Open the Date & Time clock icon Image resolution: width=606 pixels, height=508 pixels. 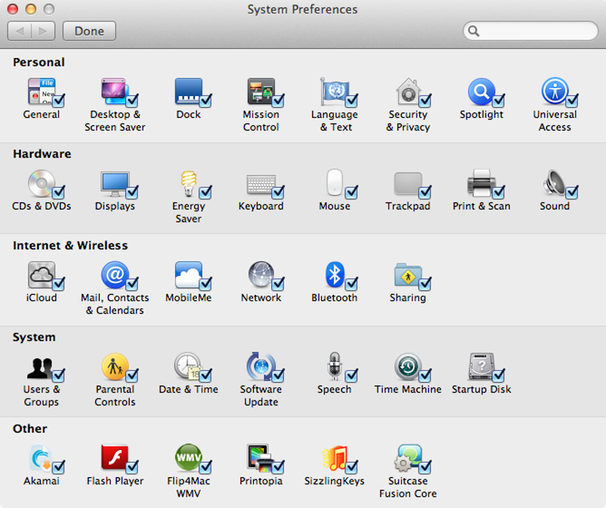pos(187,365)
